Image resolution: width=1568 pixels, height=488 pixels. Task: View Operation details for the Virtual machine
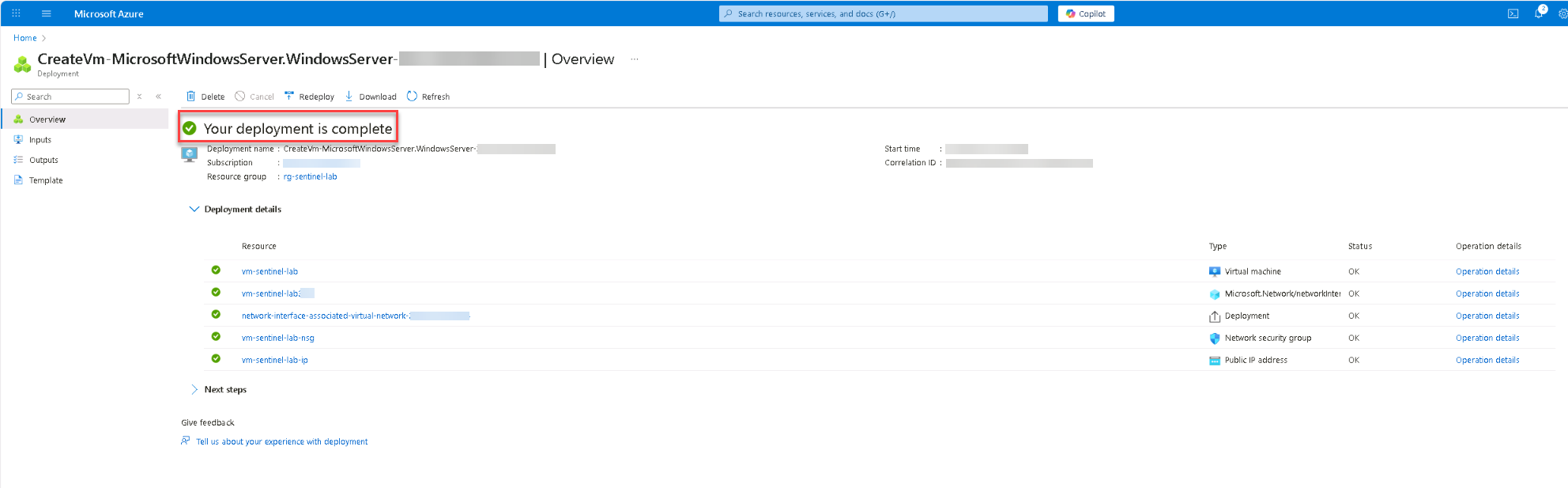click(x=1487, y=272)
